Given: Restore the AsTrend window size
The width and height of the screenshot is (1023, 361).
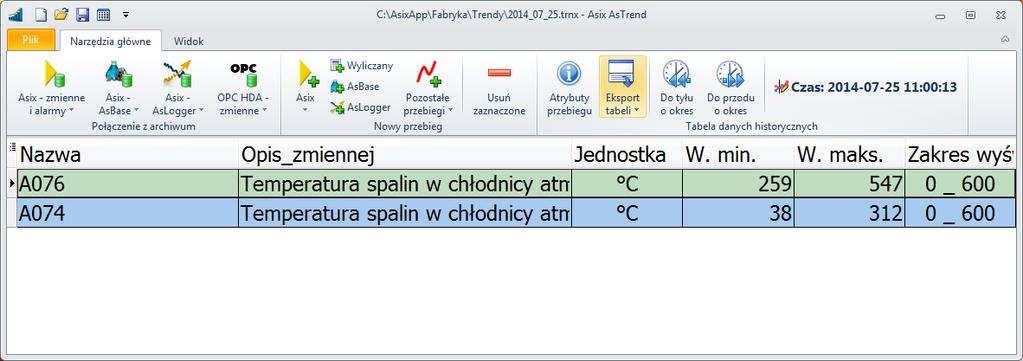Looking at the screenshot, I should point(971,15).
